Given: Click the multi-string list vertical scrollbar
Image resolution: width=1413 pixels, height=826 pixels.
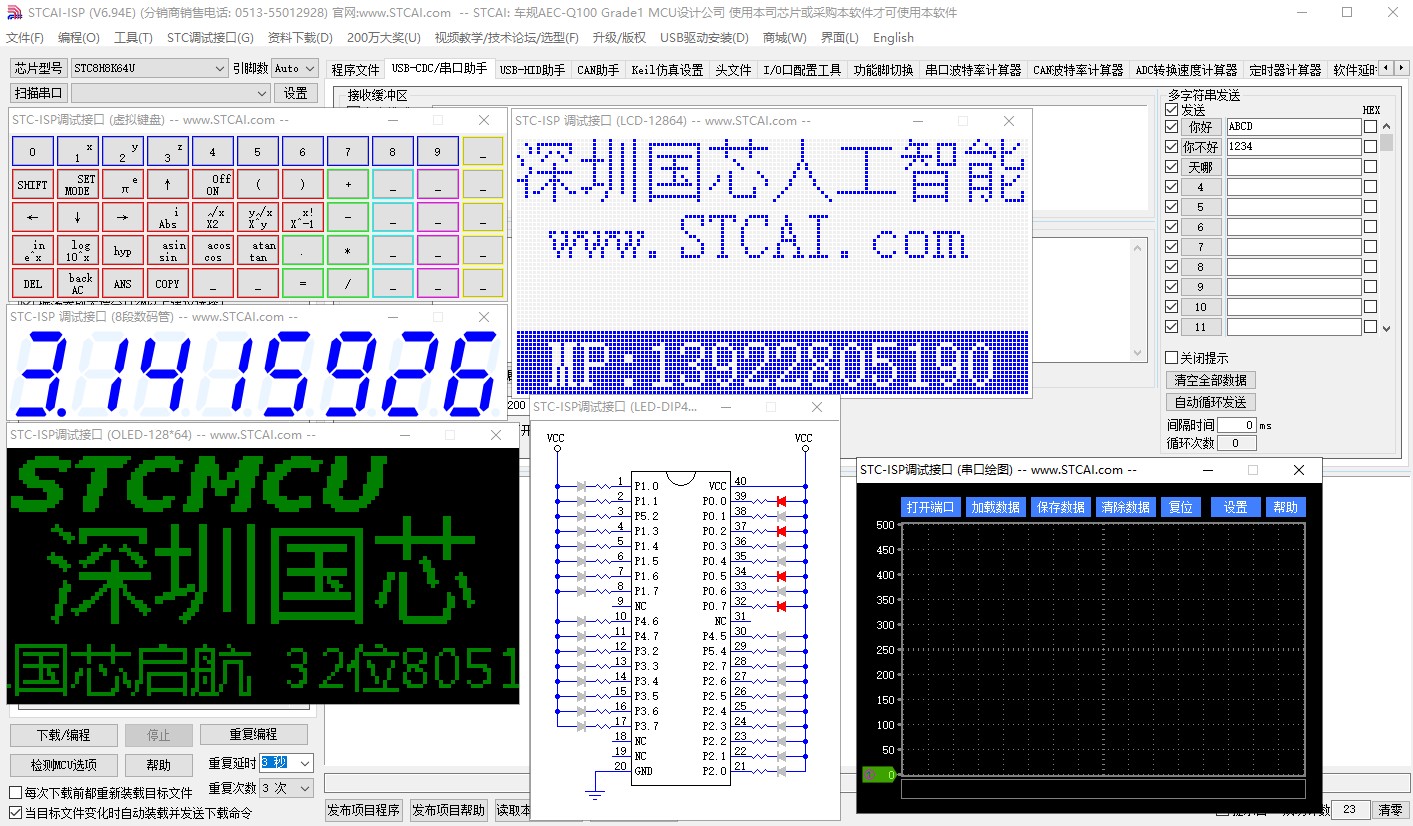Looking at the screenshot, I should pyautogui.click(x=1386, y=227).
